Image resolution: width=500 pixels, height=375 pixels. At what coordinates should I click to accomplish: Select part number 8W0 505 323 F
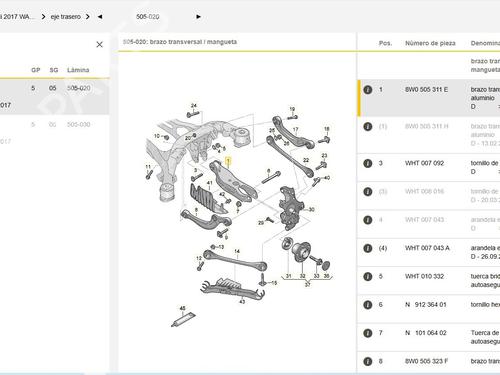427,361
